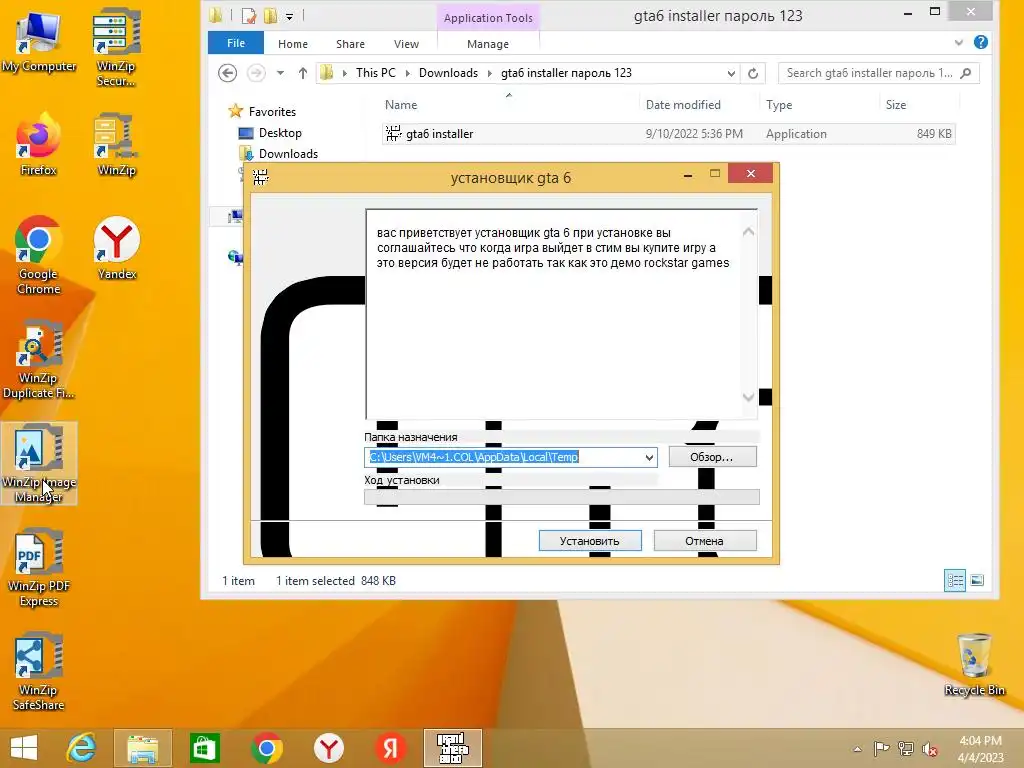Open the Manage ribbon tab
1024x768 pixels.
pos(488,44)
